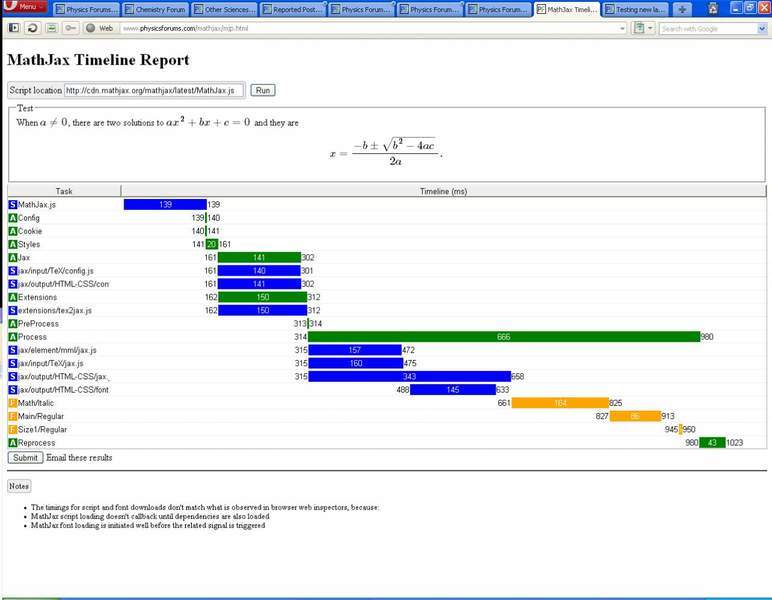The image size is (772, 600).
Task: Click the green toolbar icon next to reload
Action: point(51,28)
